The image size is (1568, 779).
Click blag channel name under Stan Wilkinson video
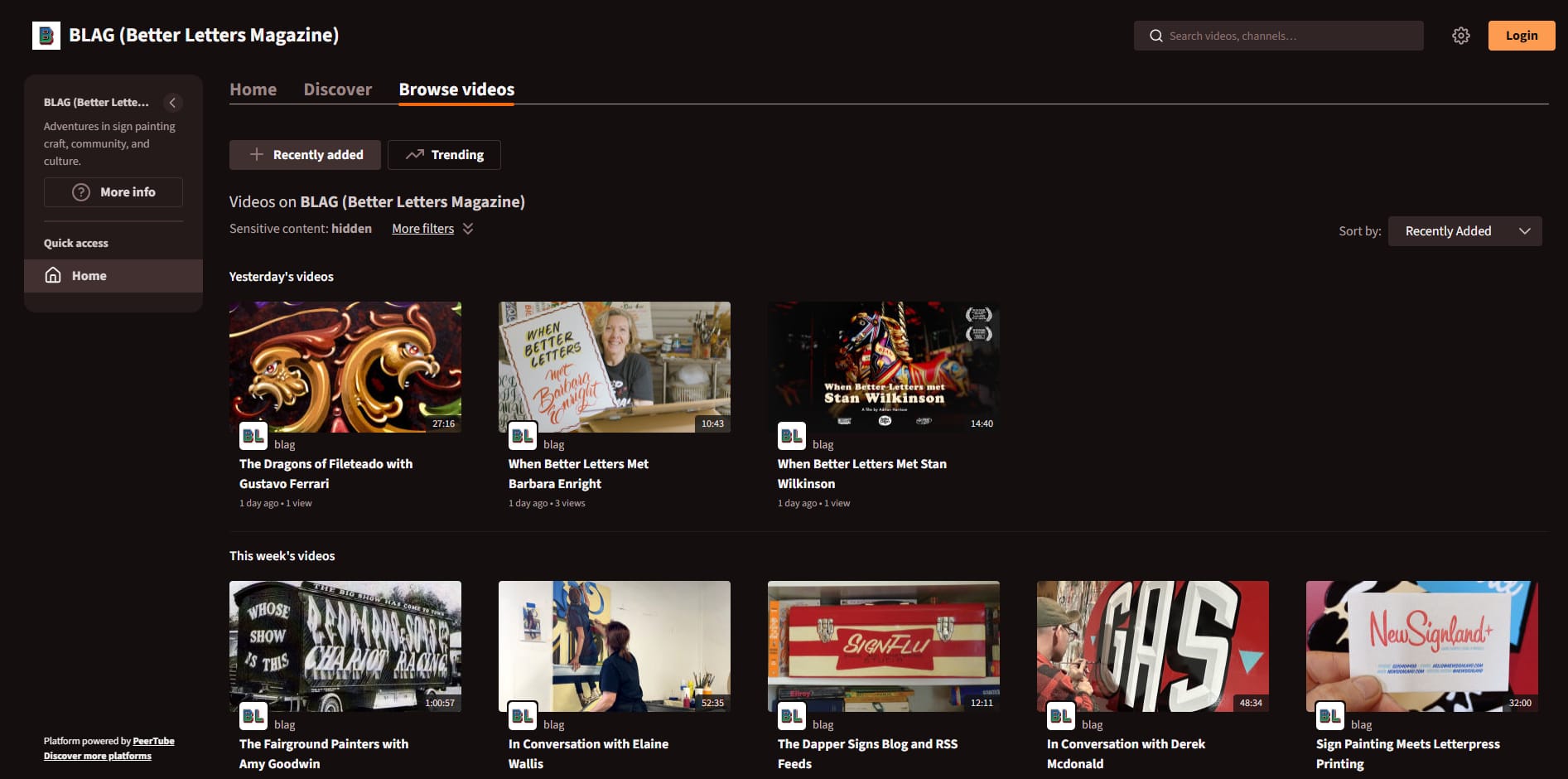[x=823, y=445]
